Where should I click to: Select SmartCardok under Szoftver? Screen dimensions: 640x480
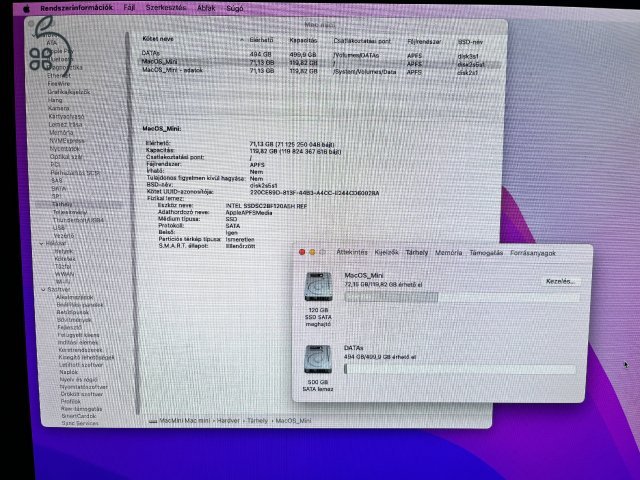point(79,416)
